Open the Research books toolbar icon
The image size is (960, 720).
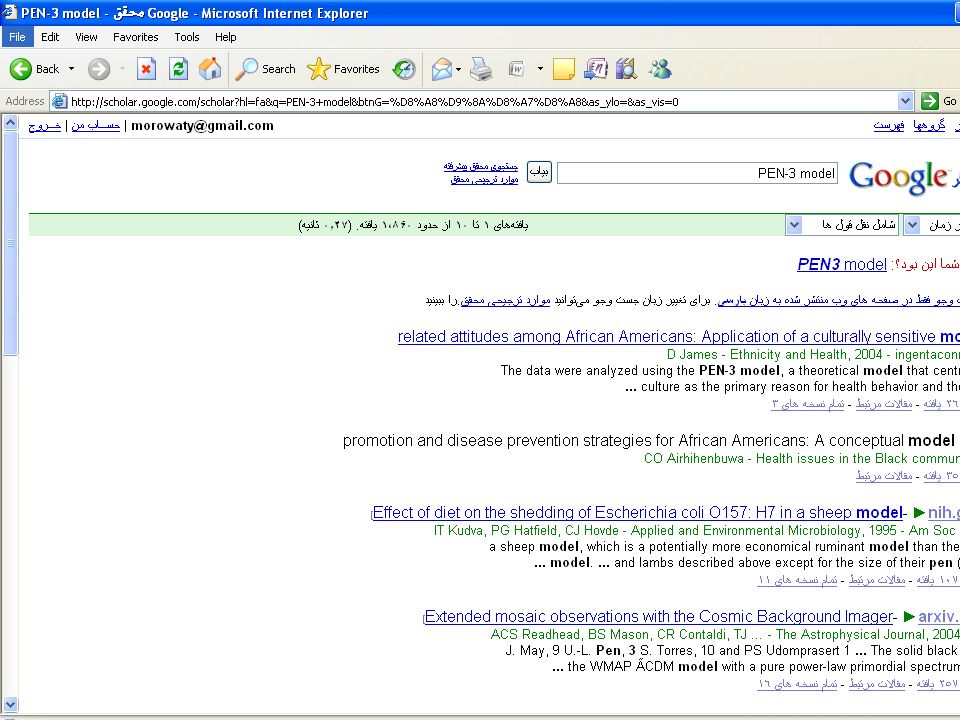[x=626, y=69]
